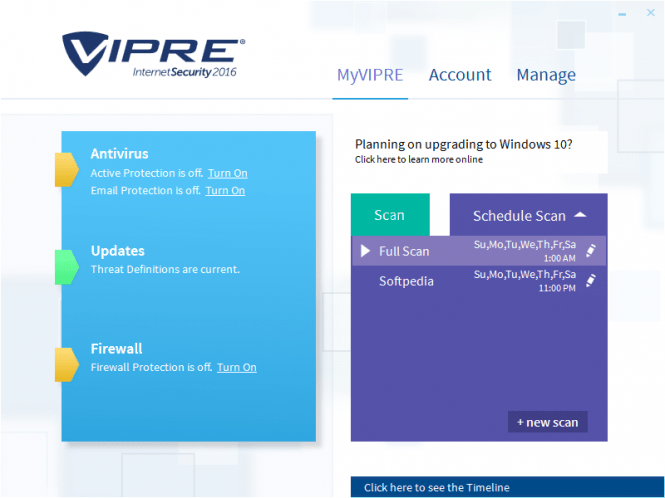Click Threat Definitions are current text

(165, 269)
